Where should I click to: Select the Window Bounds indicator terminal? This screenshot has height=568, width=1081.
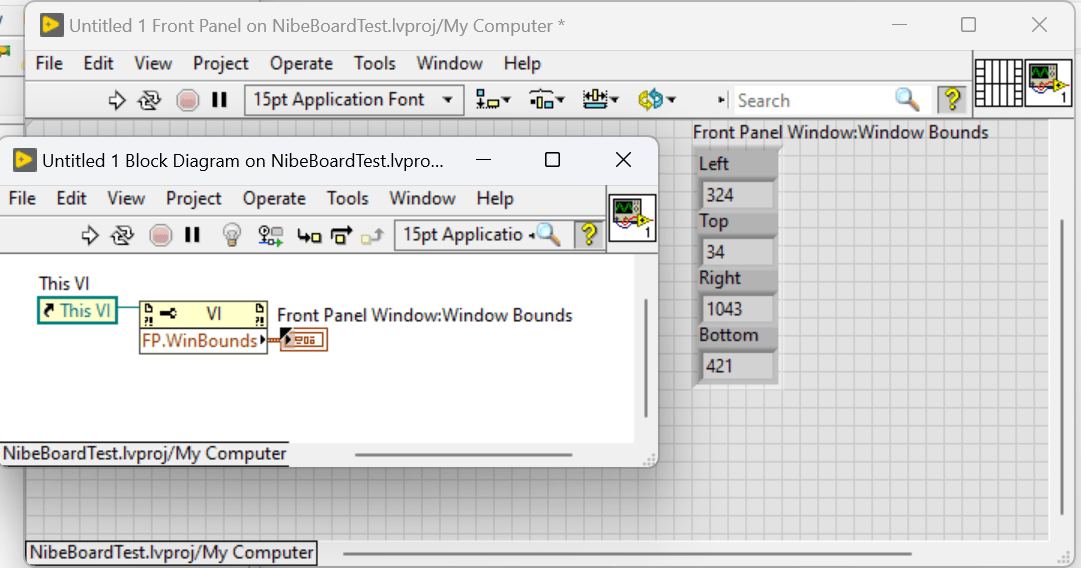[304, 340]
